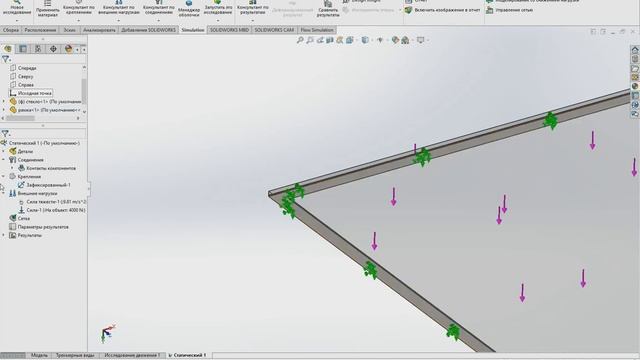
Task: Click the home icon in right task pane
Action: (x=635, y=50)
